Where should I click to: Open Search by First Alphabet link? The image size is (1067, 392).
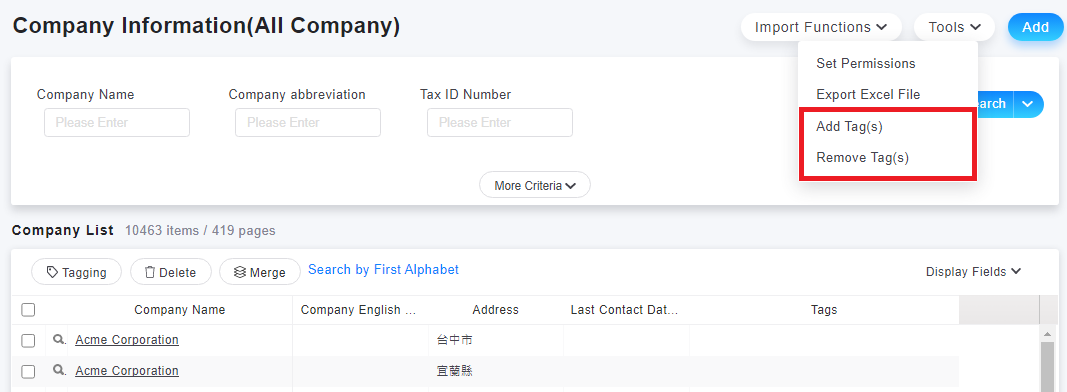coord(384,270)
